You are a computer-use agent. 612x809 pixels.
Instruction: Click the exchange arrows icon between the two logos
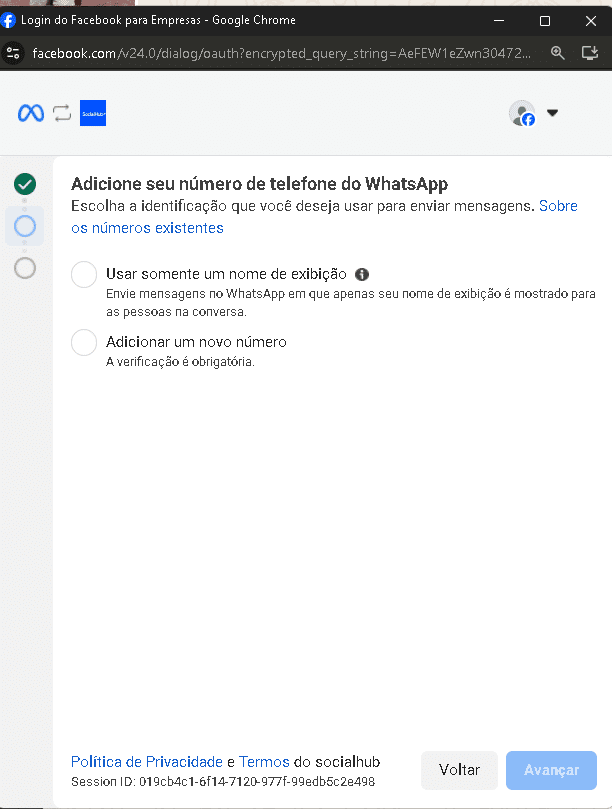coord(62,113)
